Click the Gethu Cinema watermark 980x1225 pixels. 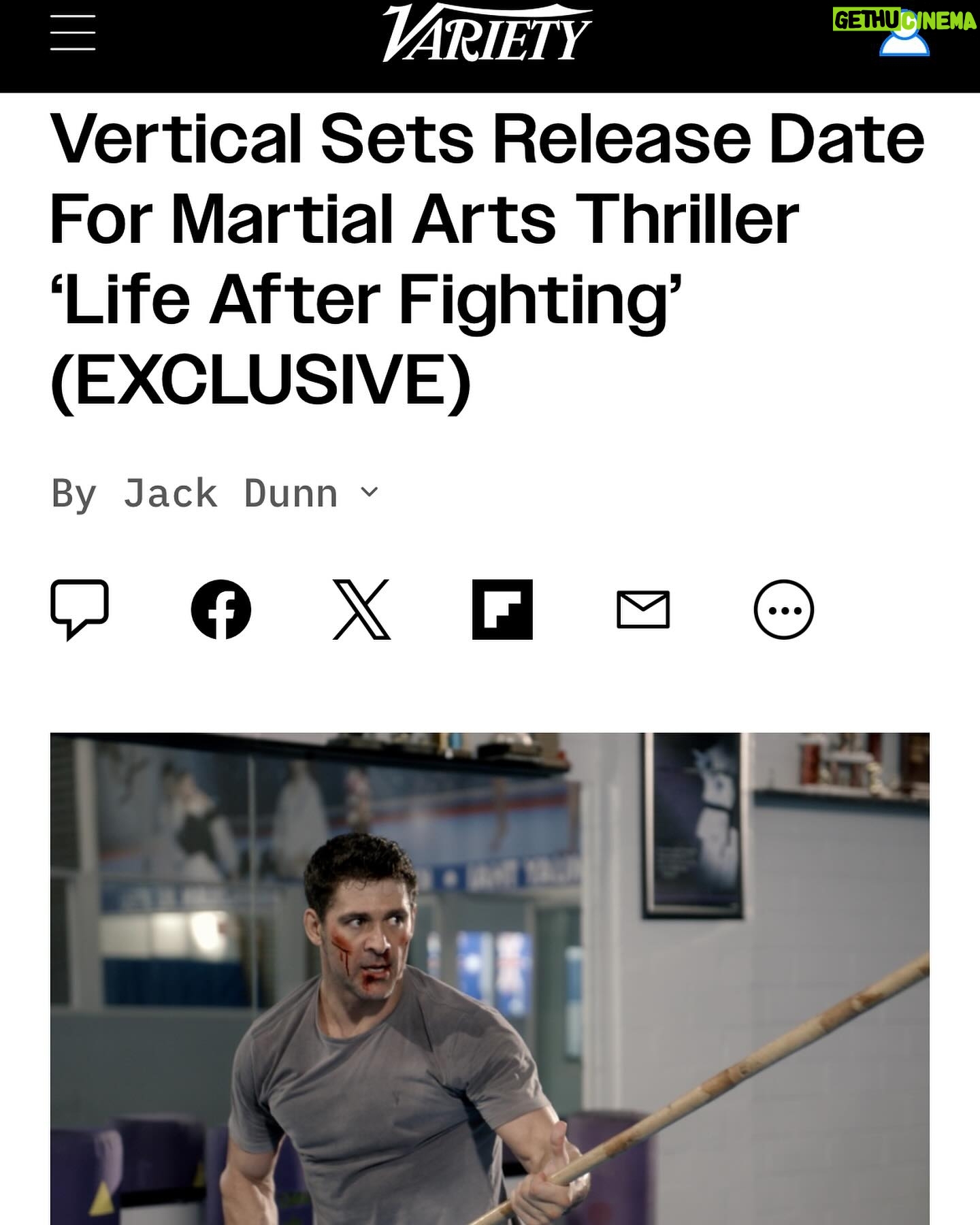(904, 20)
